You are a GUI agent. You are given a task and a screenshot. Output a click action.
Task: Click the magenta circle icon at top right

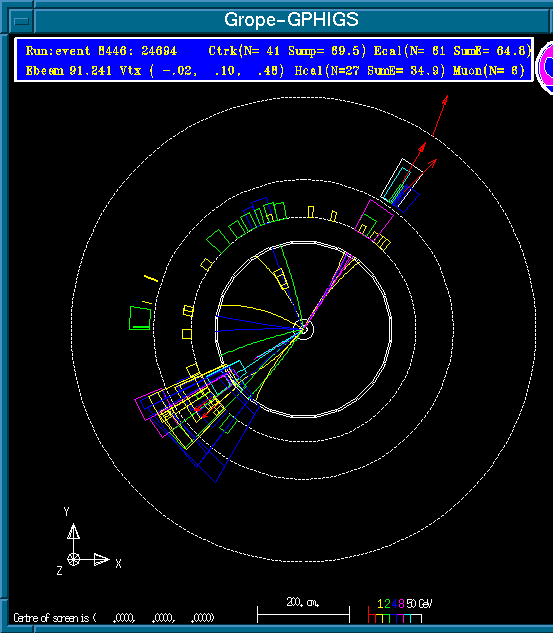click(x=546, y=67)
